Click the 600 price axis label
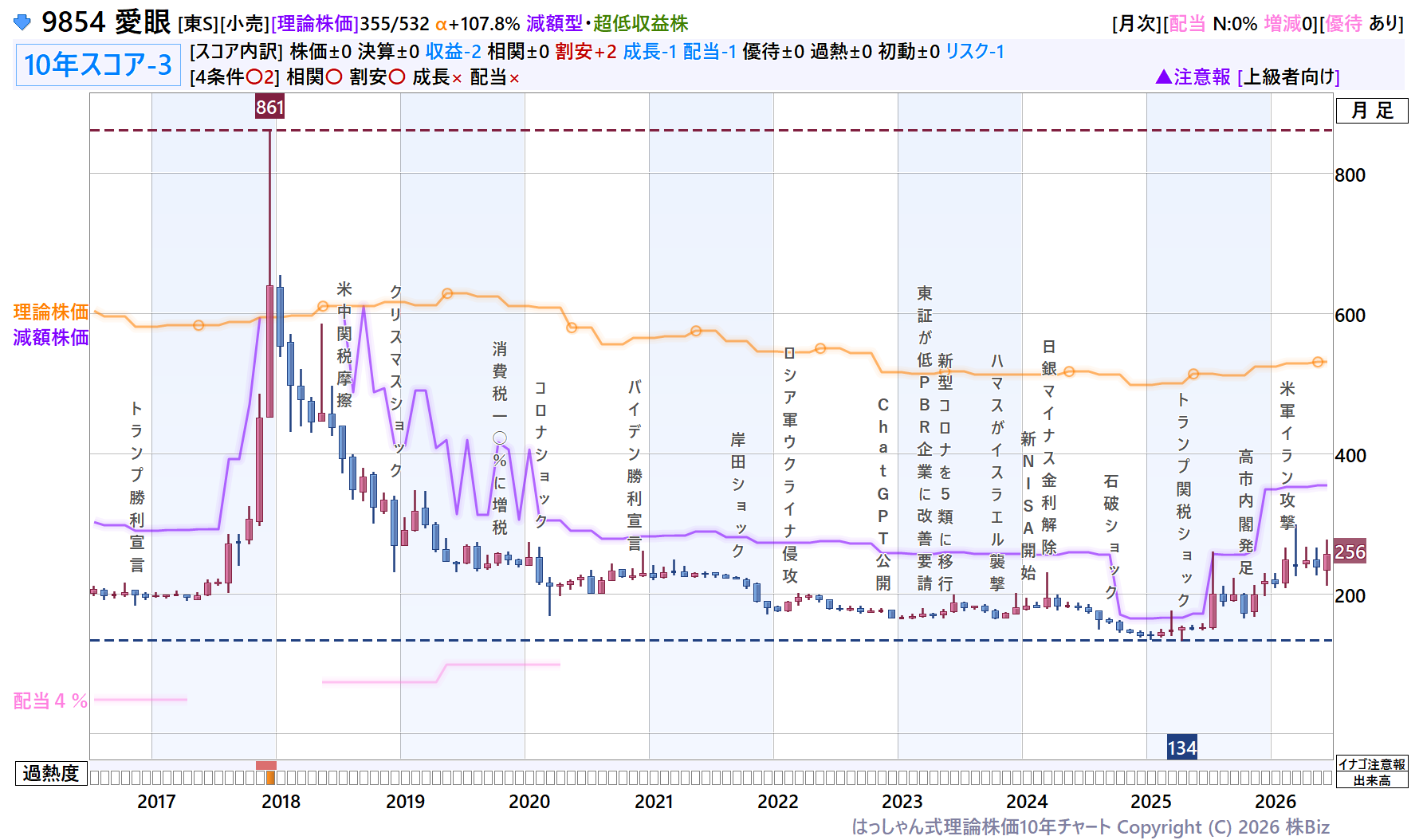The width and height of the screenshot is (1419, 840). click(x=1350, y=316)
